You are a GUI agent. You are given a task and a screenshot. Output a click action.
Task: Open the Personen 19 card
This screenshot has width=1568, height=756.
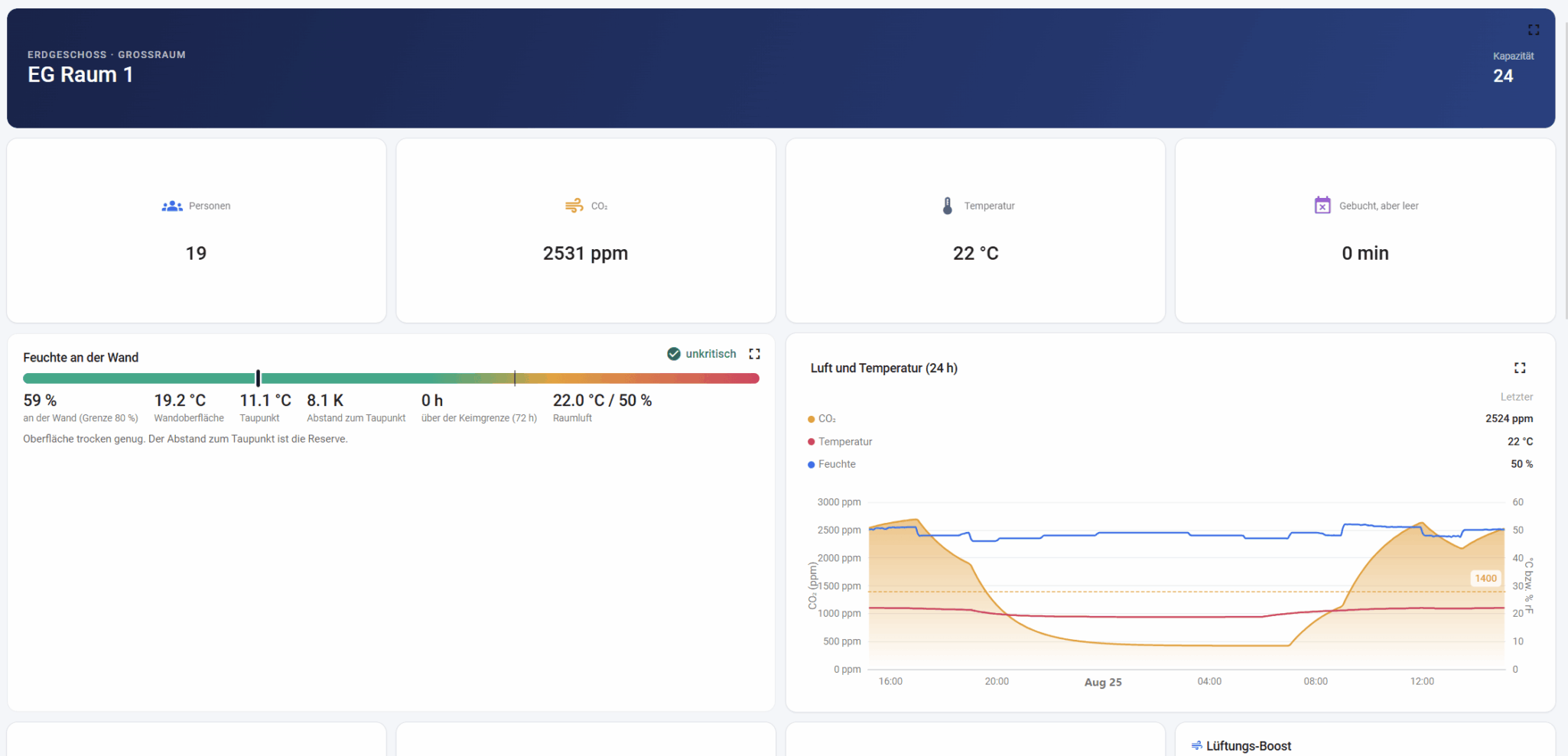point(197,230)
